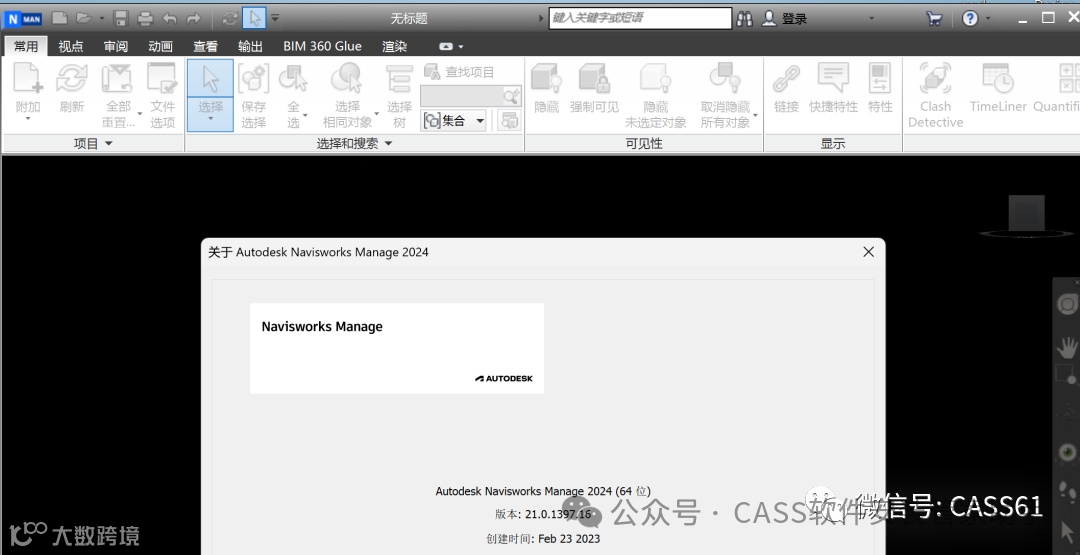Click the binoculars search icon
The image size is (1080, 555).
point(745,19)
